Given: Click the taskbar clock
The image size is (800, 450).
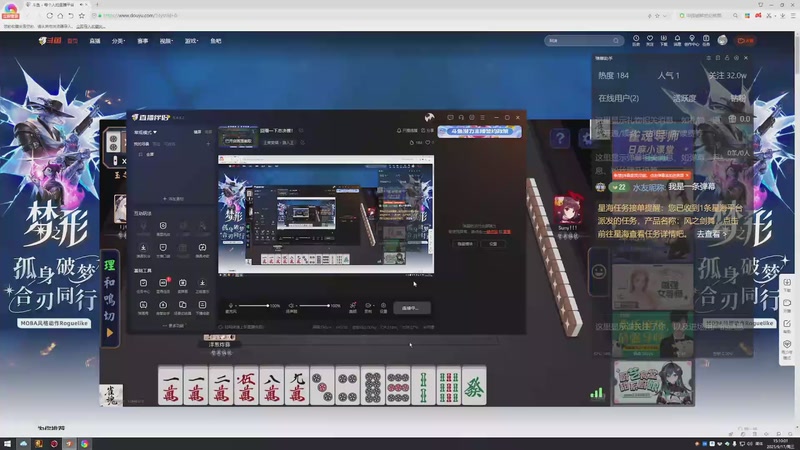Looking at the screenshot, I should (780, 444).
